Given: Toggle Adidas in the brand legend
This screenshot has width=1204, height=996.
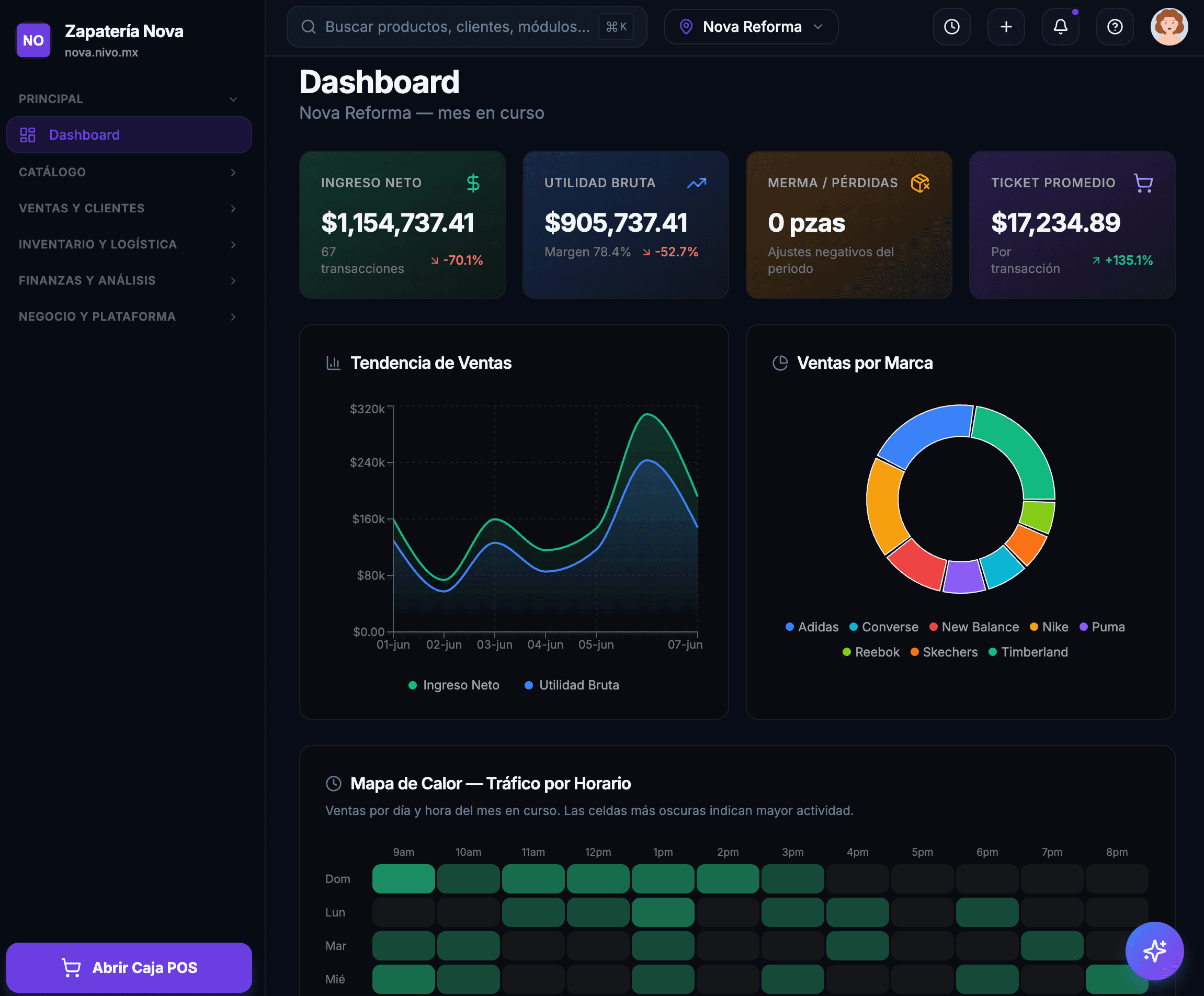Looking at the screenshot, I should (x=812, y=627).
